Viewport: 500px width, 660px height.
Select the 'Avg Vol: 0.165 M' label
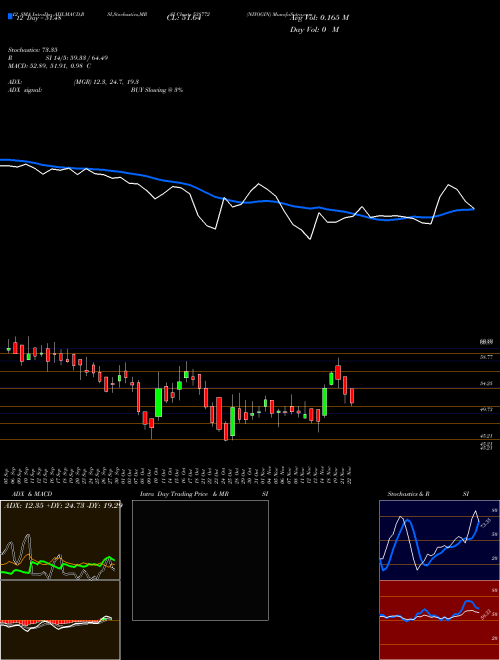pos(319,18)
